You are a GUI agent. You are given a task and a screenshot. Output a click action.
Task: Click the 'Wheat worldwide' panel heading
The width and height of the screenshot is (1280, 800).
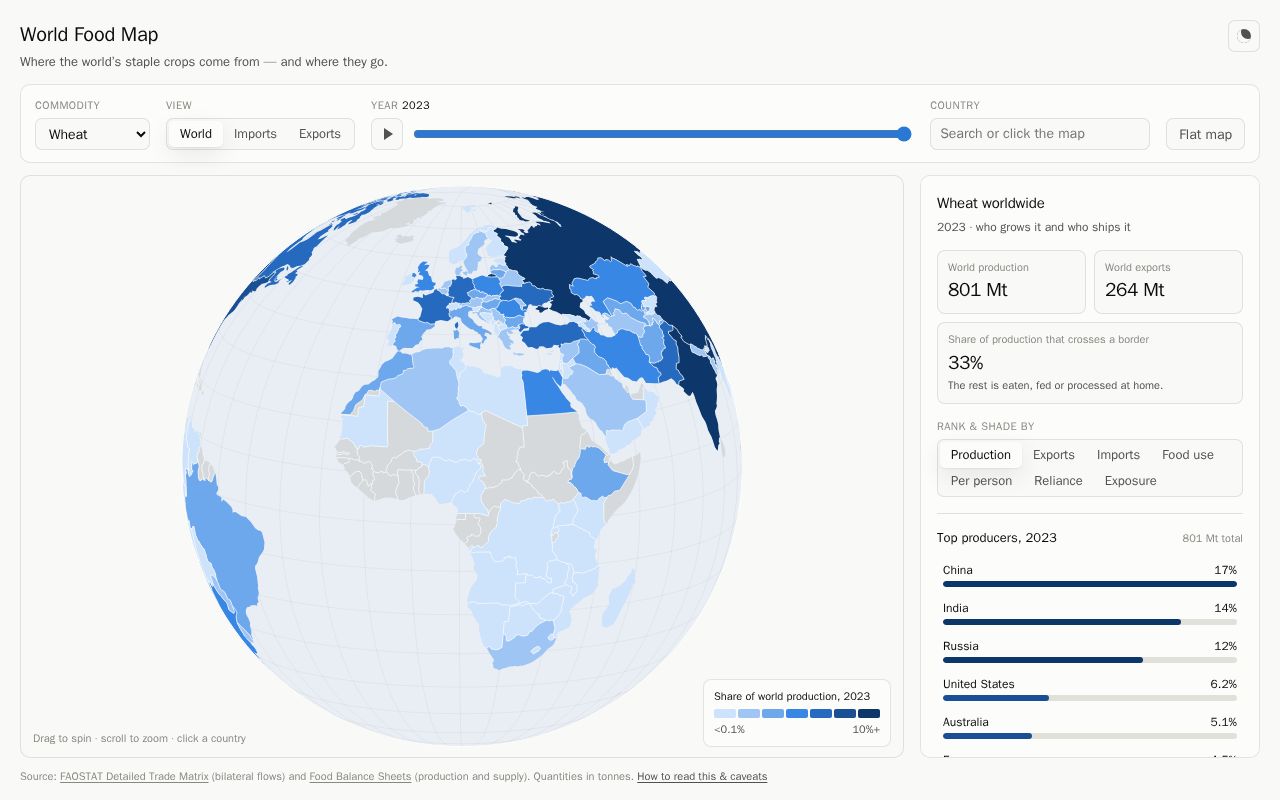point(991,203)
